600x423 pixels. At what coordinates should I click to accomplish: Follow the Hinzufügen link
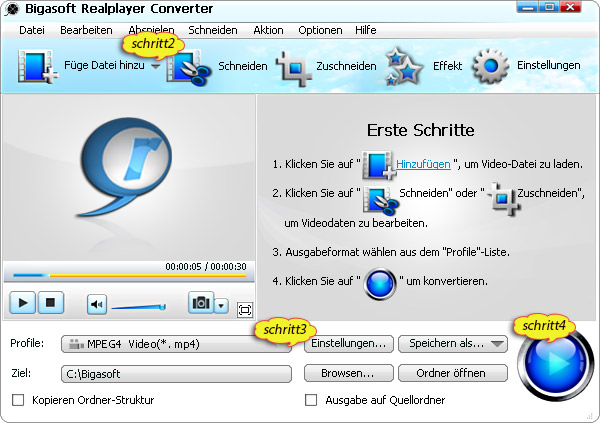point(423,164)
